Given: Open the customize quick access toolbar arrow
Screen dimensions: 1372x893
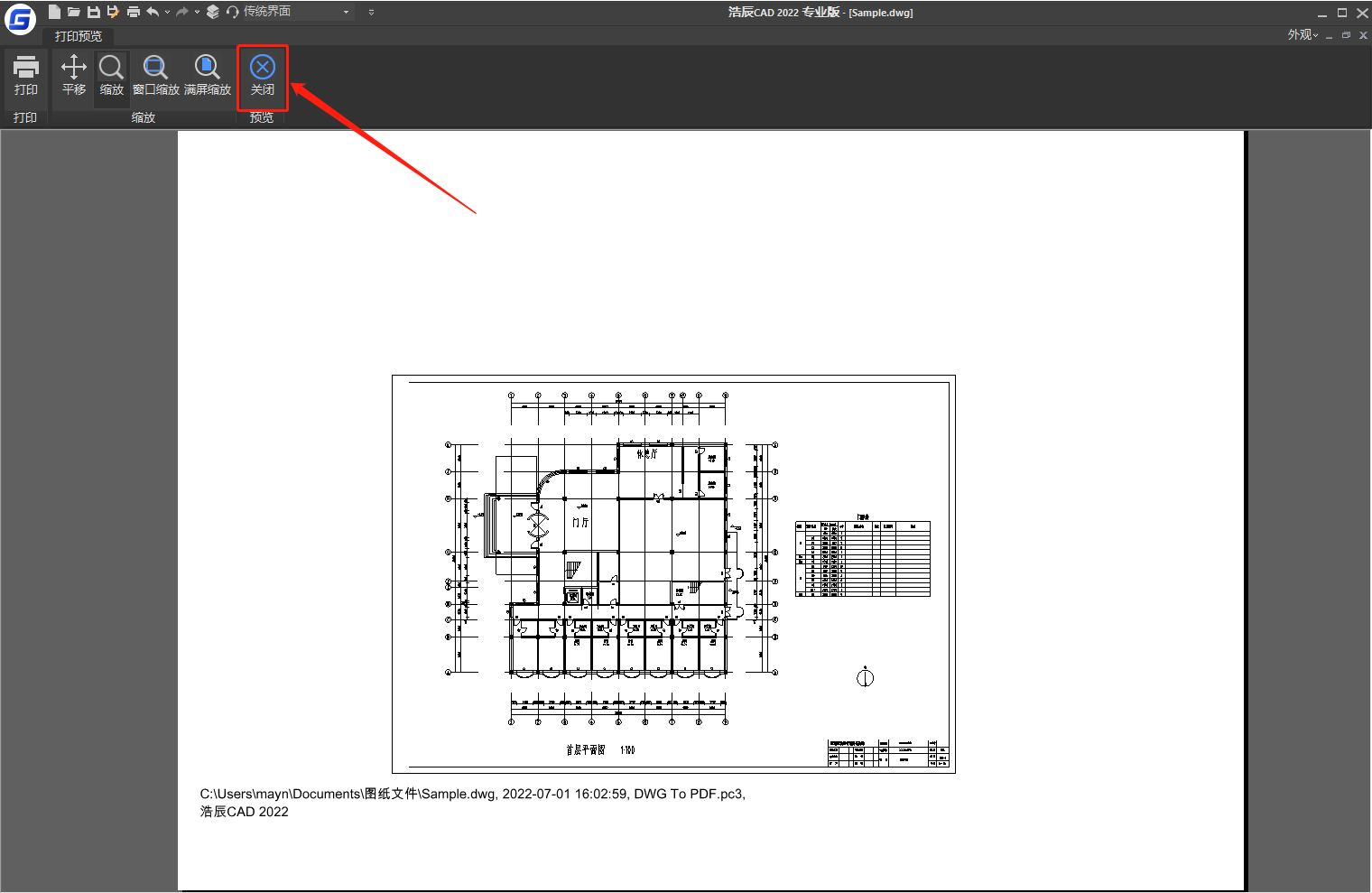Looking at the screenshot, I should pyautogui.click(x=371, y=13).
